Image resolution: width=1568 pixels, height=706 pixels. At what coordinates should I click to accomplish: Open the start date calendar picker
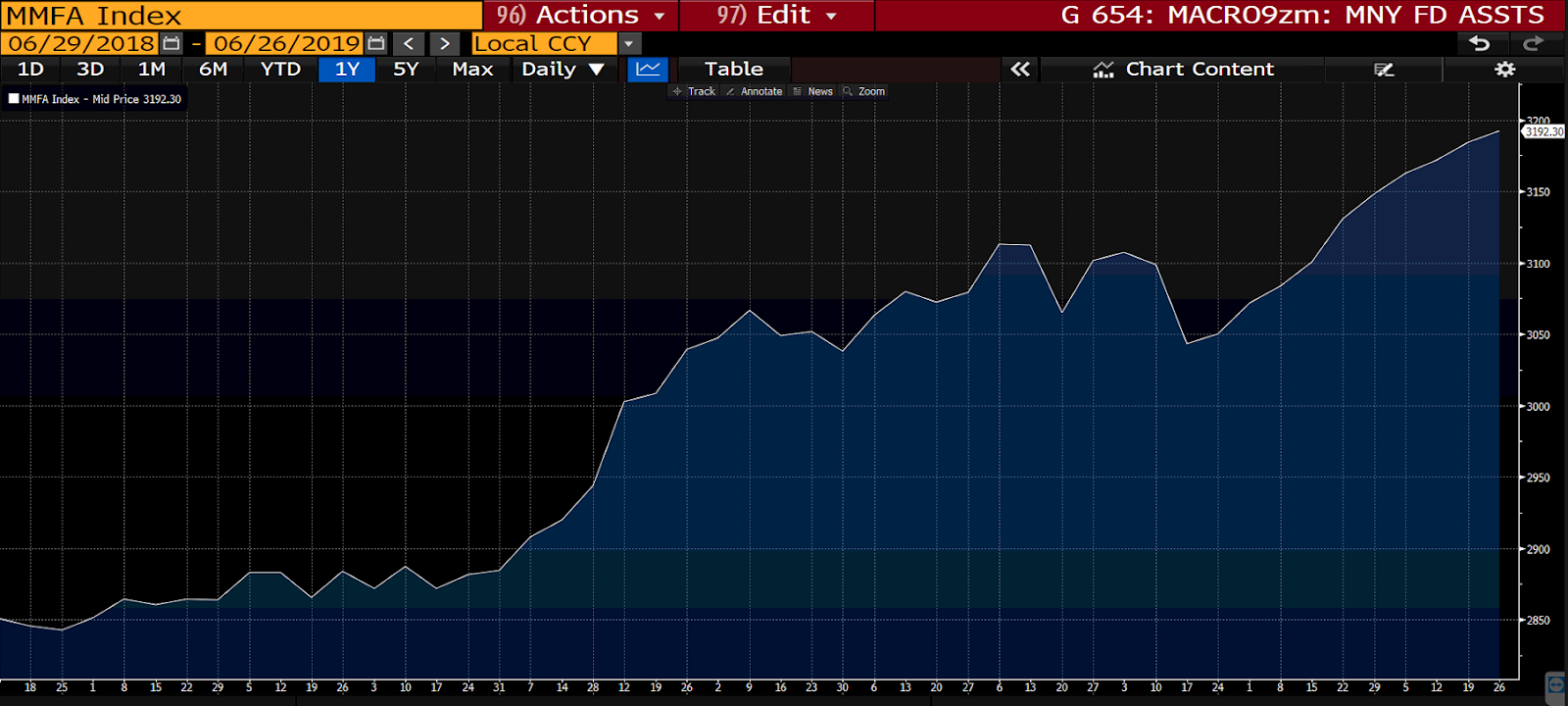pyautogui.click(x=171, y=43)
